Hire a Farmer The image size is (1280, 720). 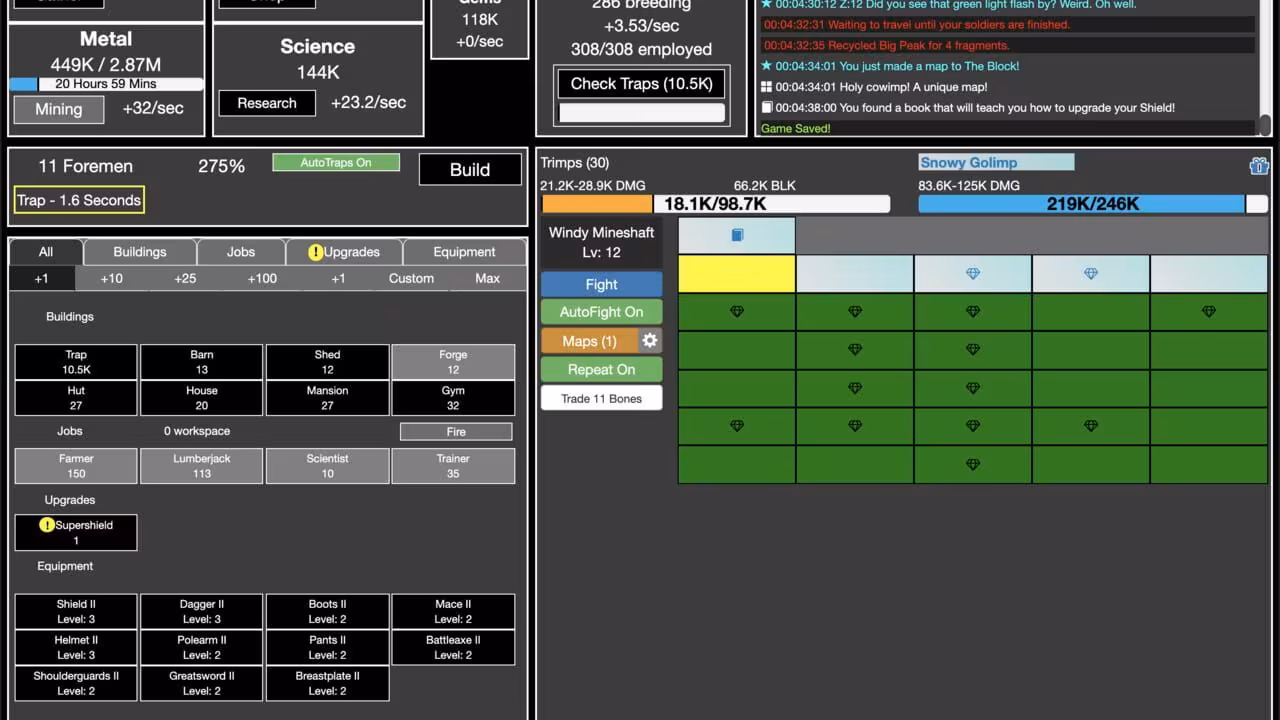76,466
